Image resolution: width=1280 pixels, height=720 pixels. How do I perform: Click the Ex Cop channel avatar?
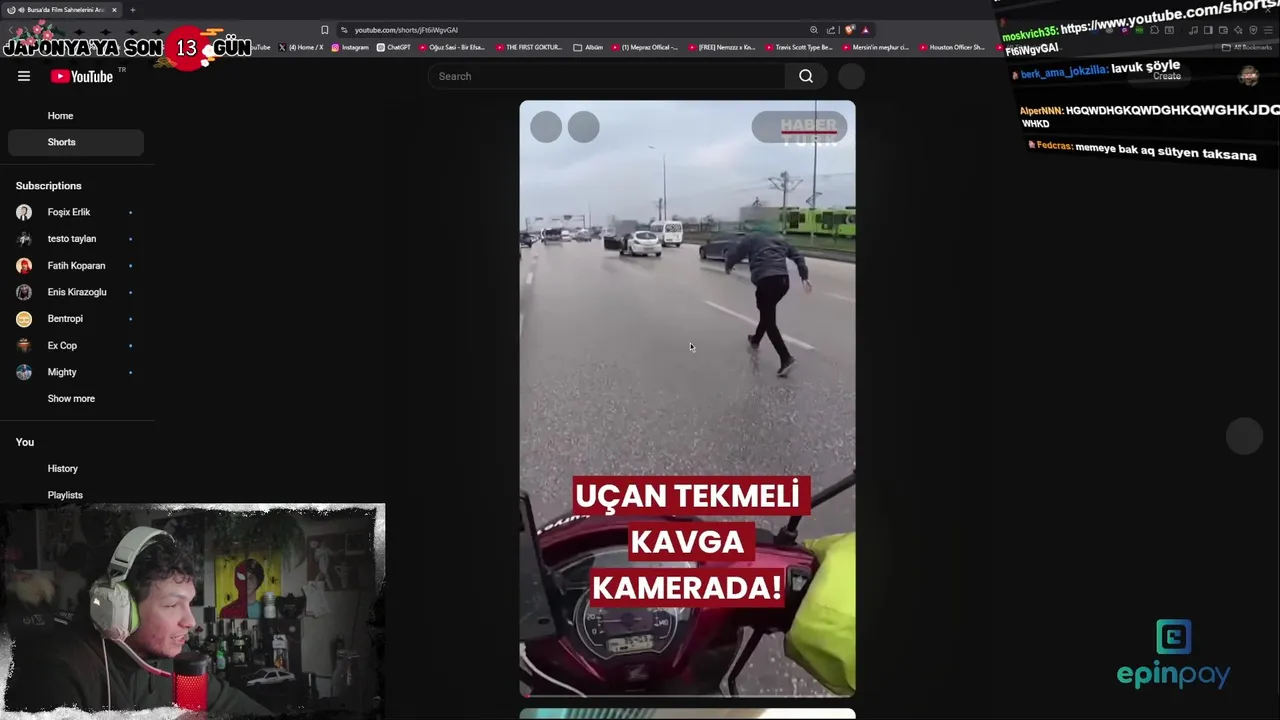24,345
